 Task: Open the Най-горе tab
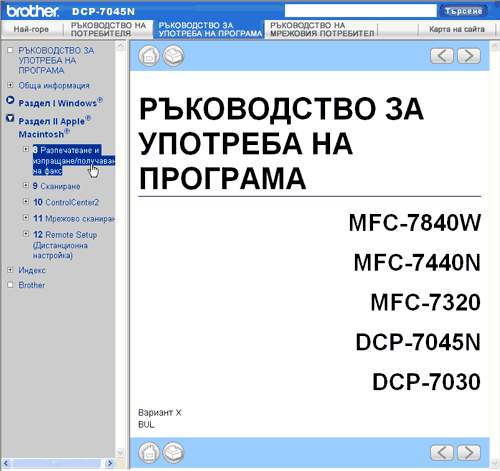[31, 29]
